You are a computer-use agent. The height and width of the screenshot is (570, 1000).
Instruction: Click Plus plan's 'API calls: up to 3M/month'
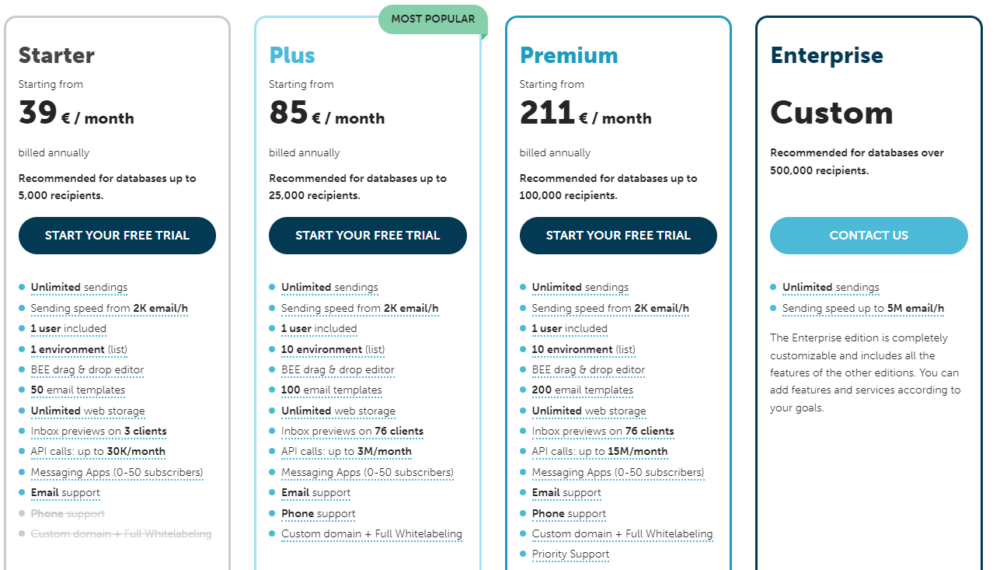coord(346,452)
